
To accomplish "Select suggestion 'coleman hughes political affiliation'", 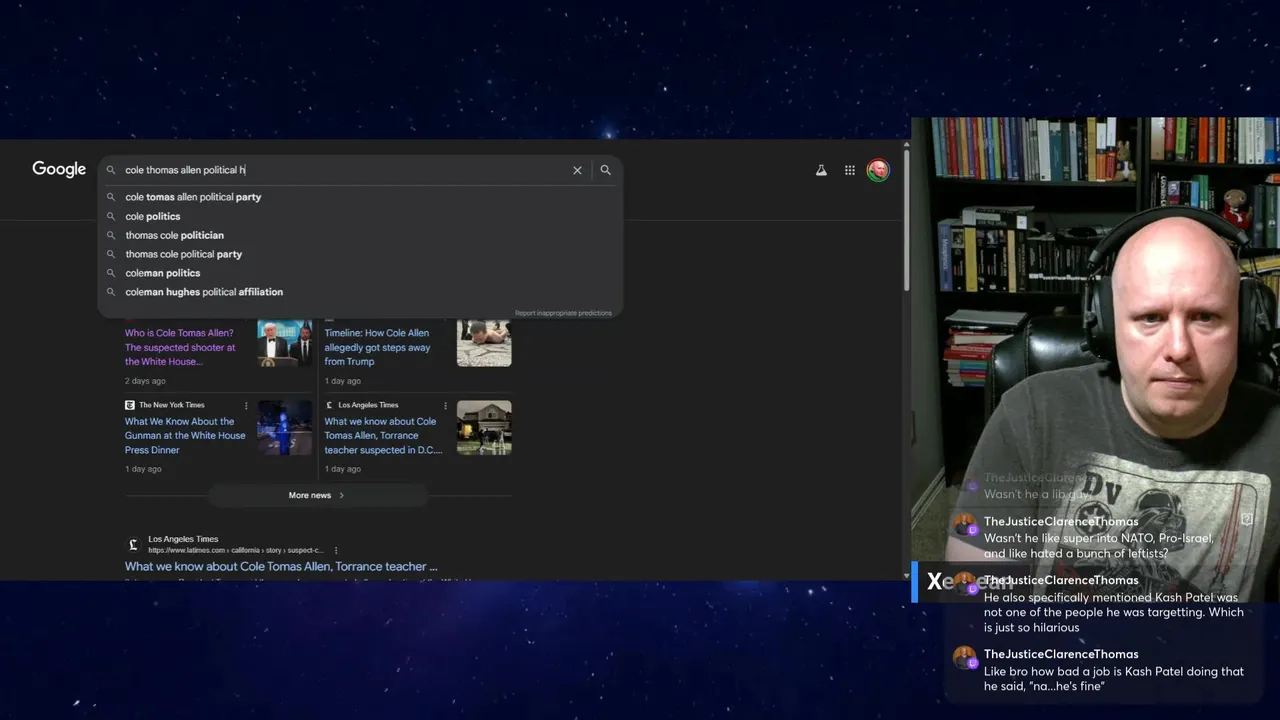I will [204, 292].
